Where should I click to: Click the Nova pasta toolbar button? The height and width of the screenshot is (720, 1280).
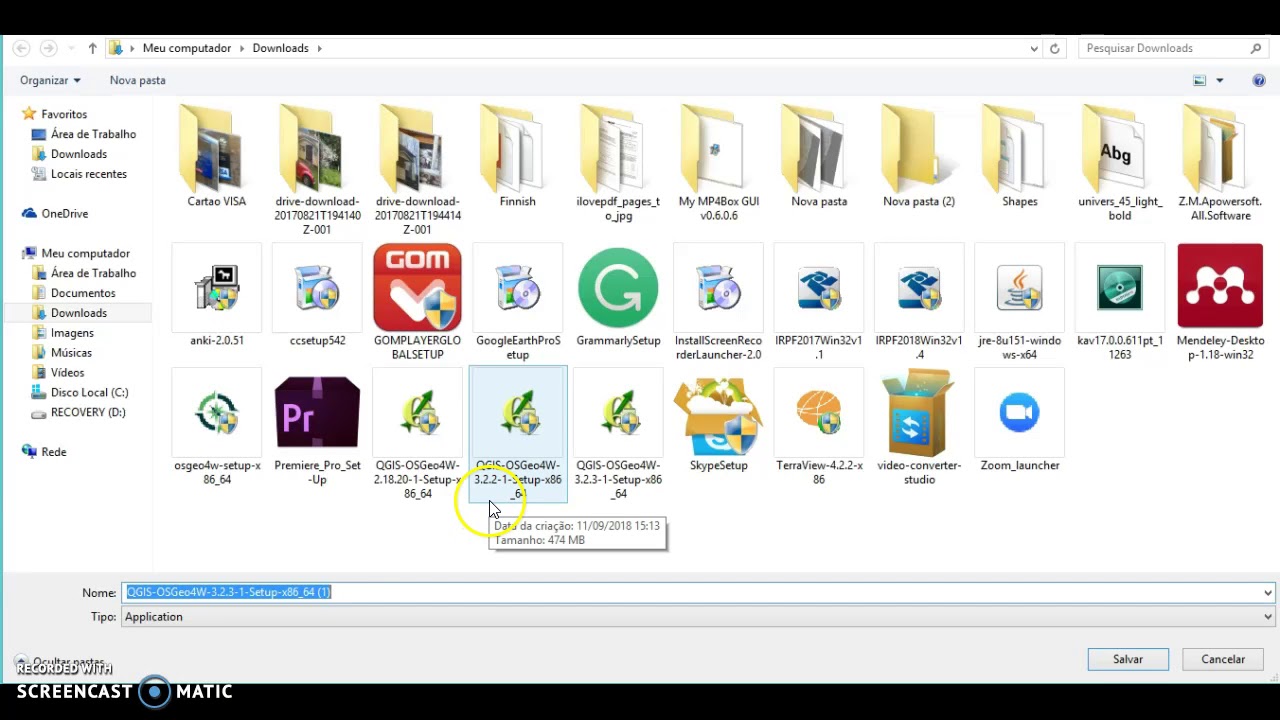coord(138,80)
